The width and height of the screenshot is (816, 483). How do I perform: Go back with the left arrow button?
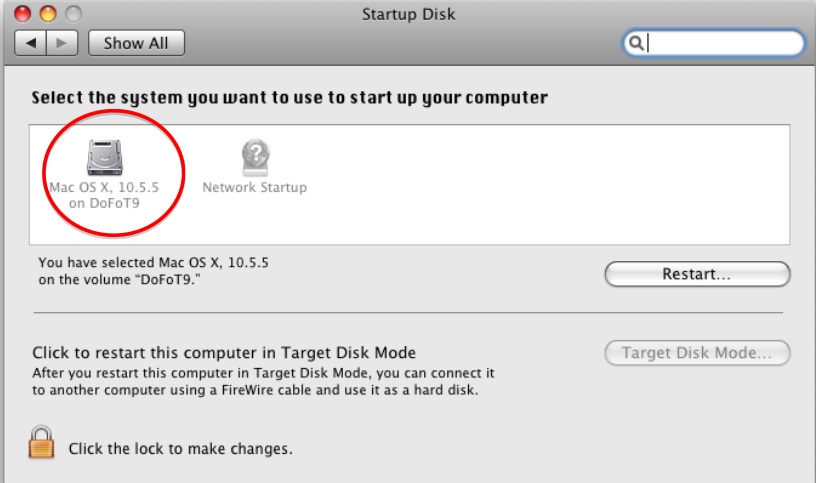point(31,43)
